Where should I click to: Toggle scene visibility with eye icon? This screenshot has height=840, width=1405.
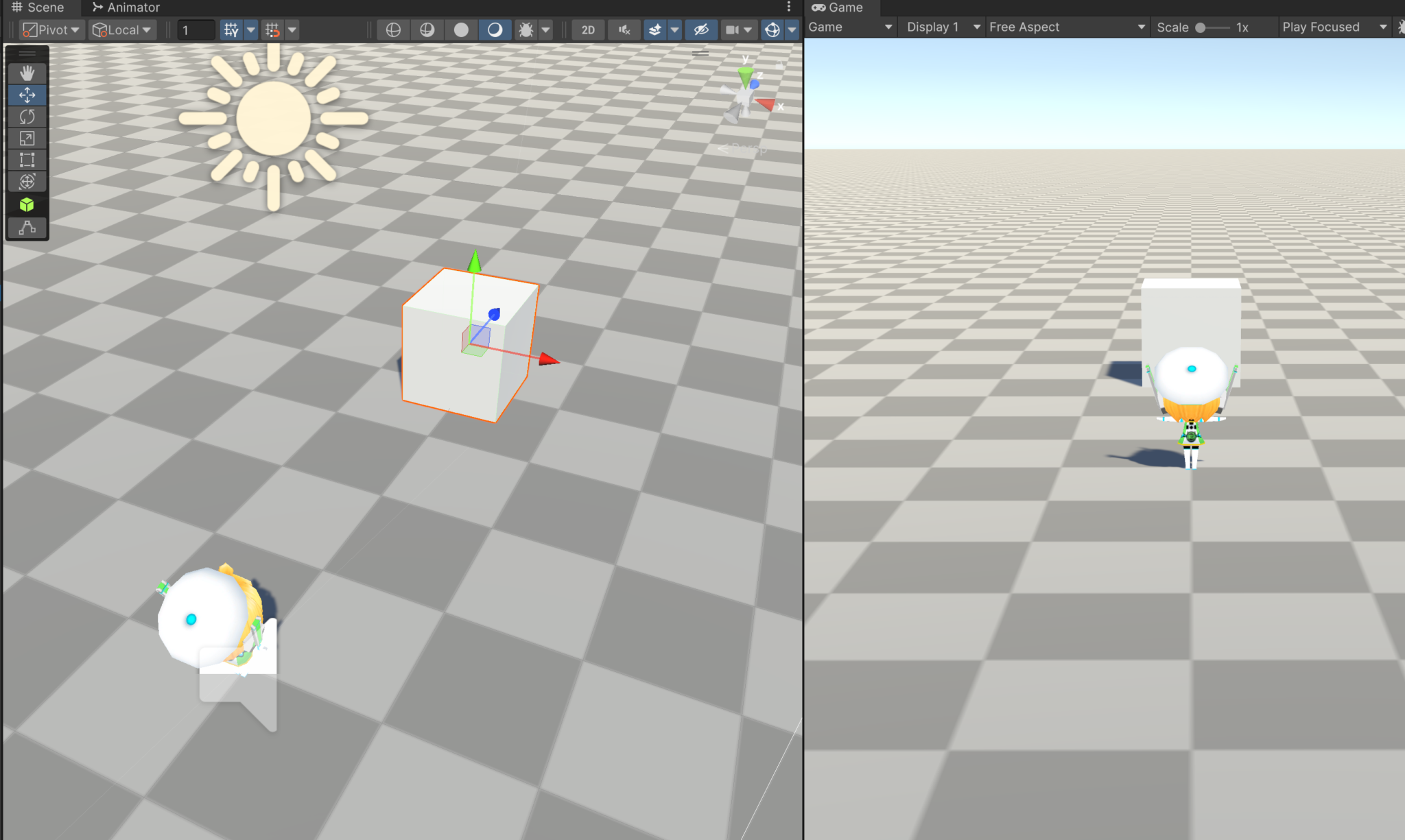pyautogui.click(x=701, y=29)
